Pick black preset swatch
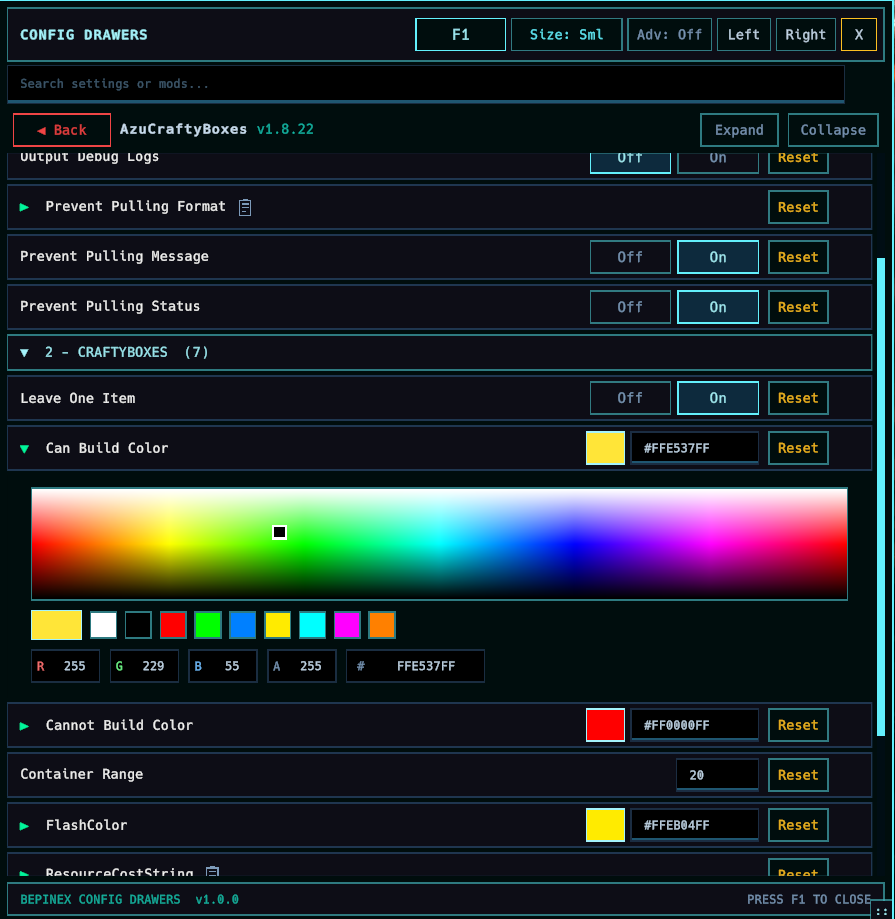 (x=138, y=625)
